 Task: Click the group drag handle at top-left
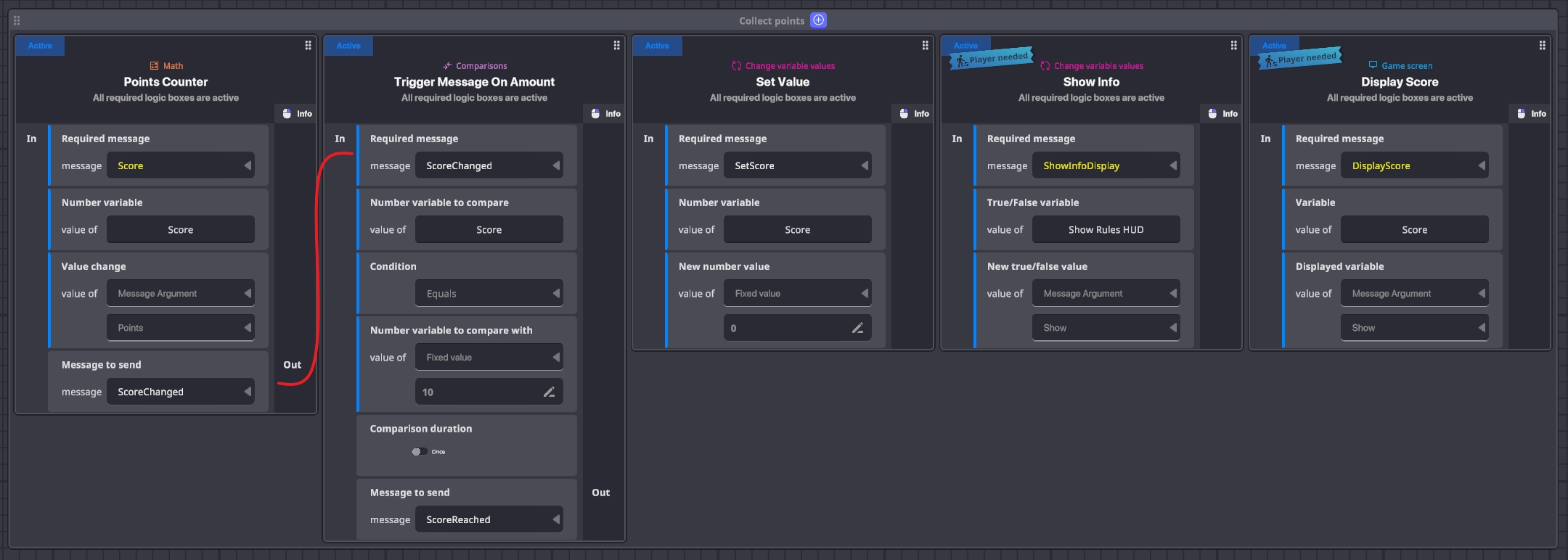coord(17,20)
